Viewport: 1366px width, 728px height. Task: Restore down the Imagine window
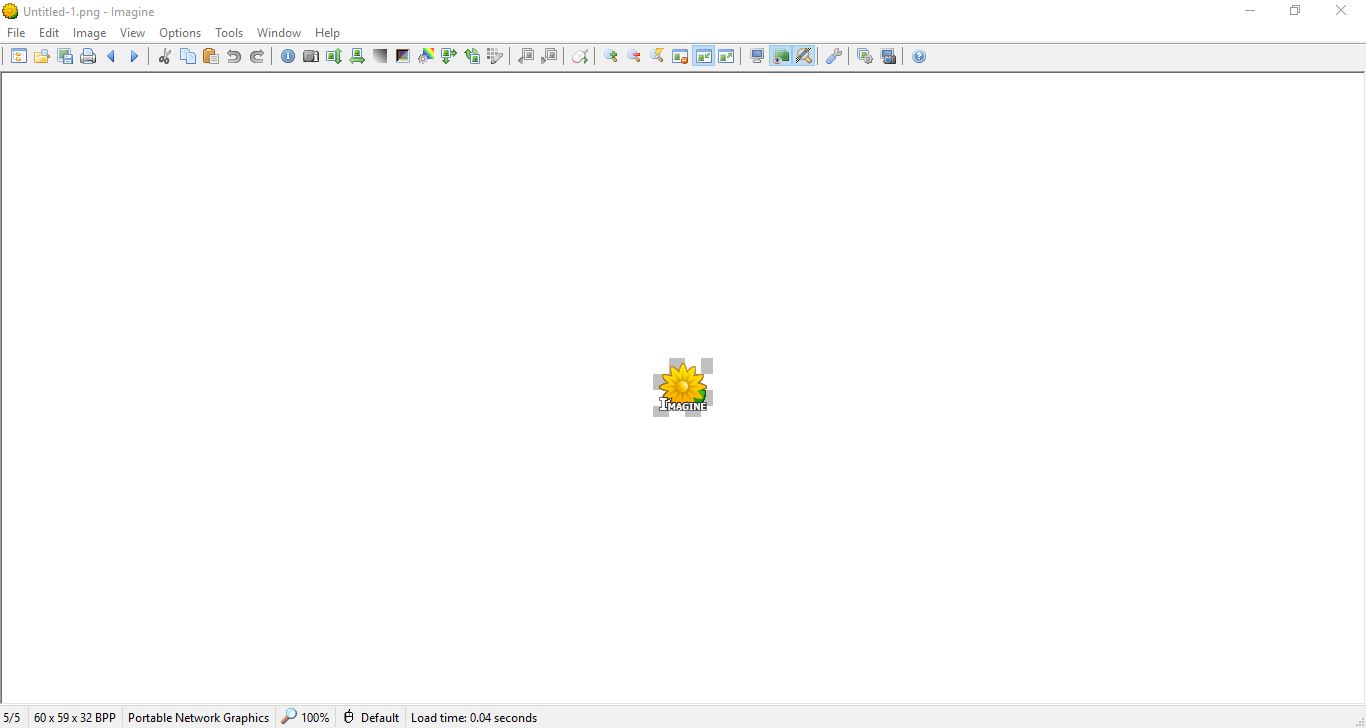coord(1295,11)
